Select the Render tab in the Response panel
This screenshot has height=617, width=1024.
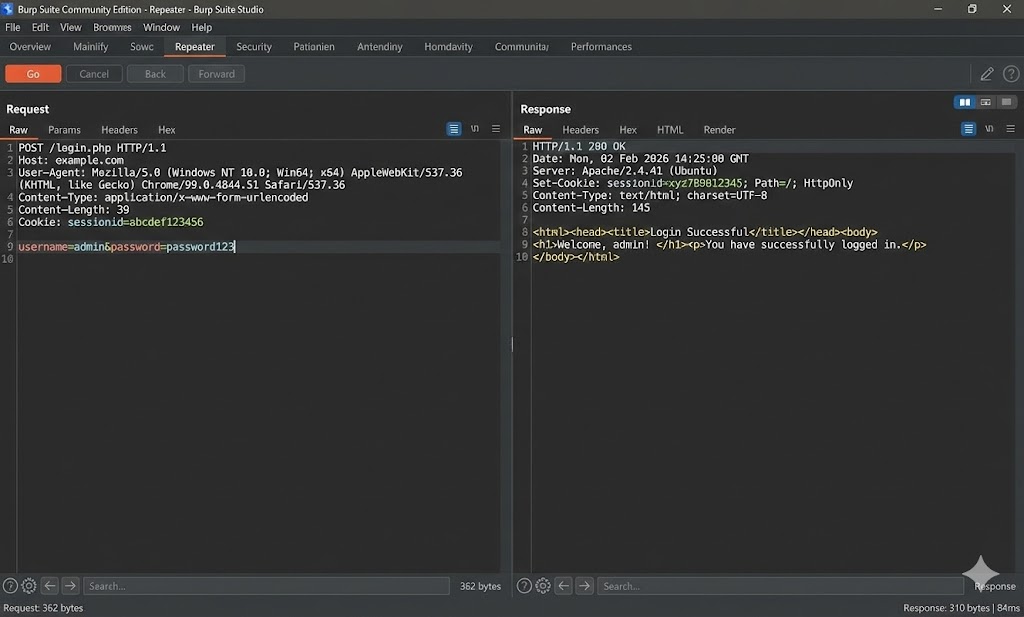719,130
